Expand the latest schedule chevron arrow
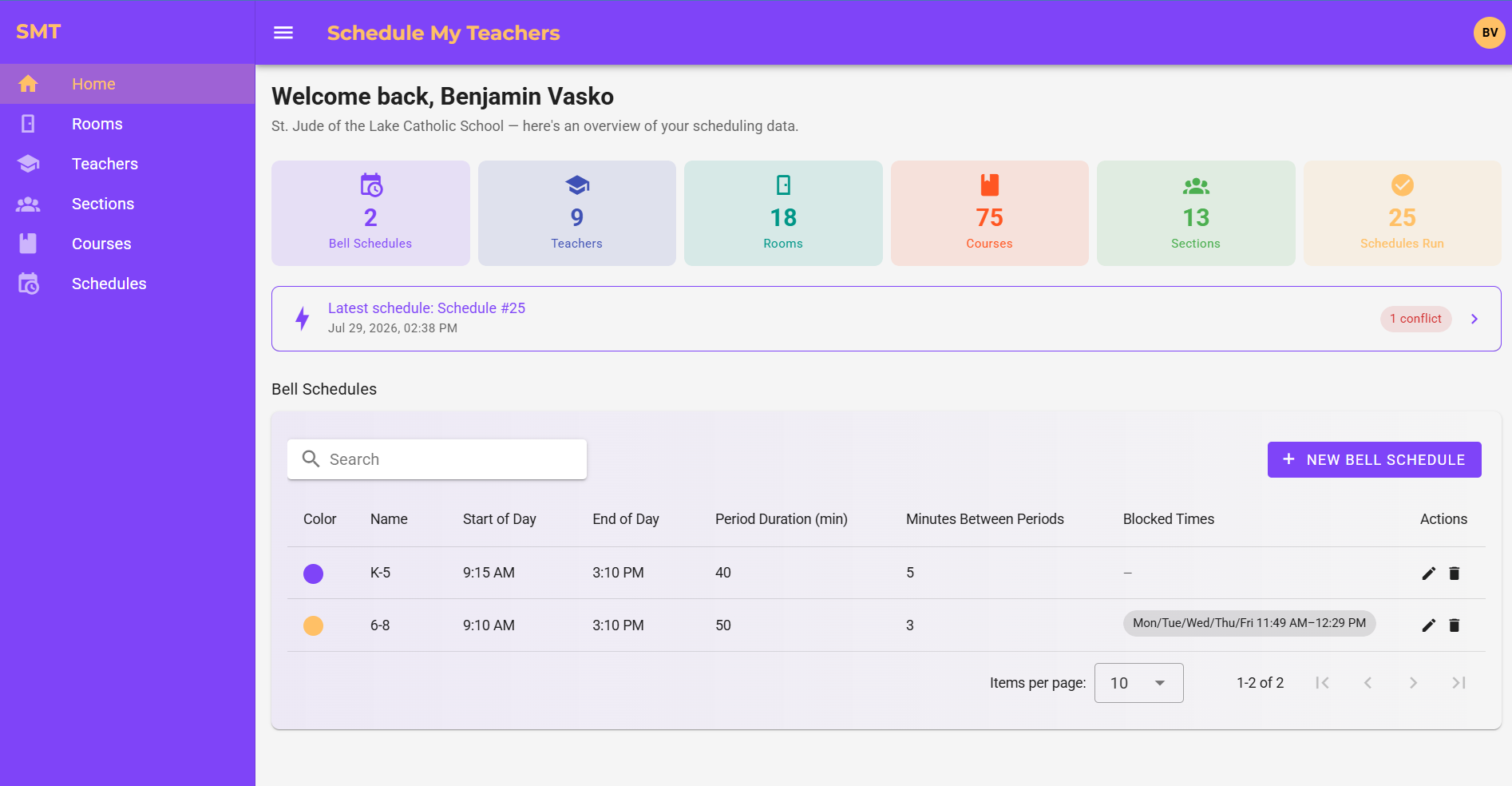The image size is (1512, 786). point(1474,319)
